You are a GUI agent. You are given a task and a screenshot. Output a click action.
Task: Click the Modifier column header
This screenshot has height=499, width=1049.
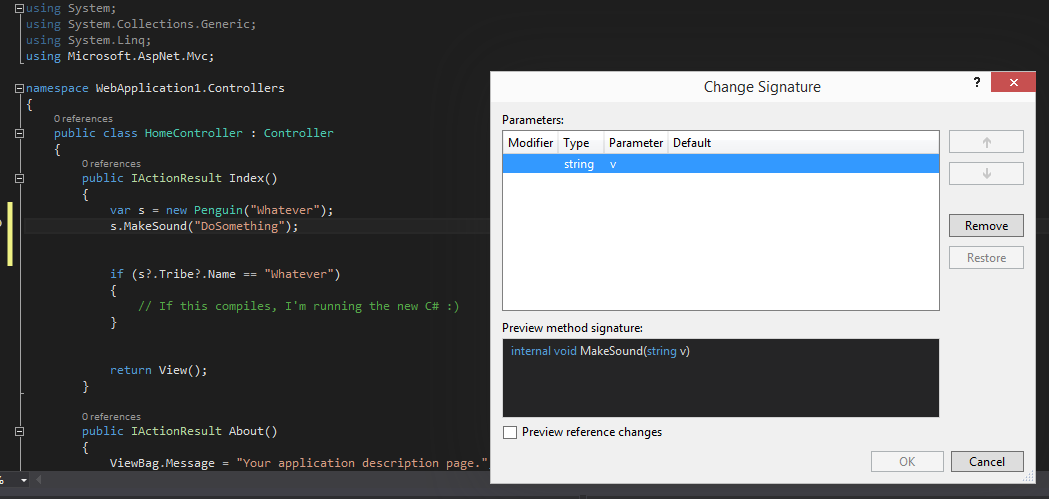tap(530, 143)
